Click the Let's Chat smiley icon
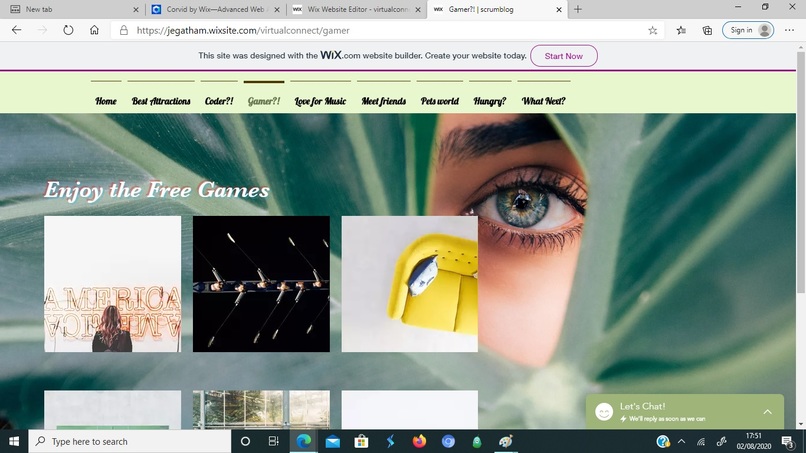Viewport: 806px width, 453px height. (x=604, y=412)
